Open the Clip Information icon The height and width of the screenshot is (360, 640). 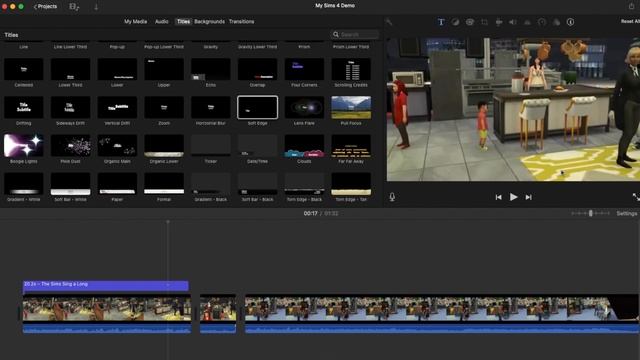(570, 22)
